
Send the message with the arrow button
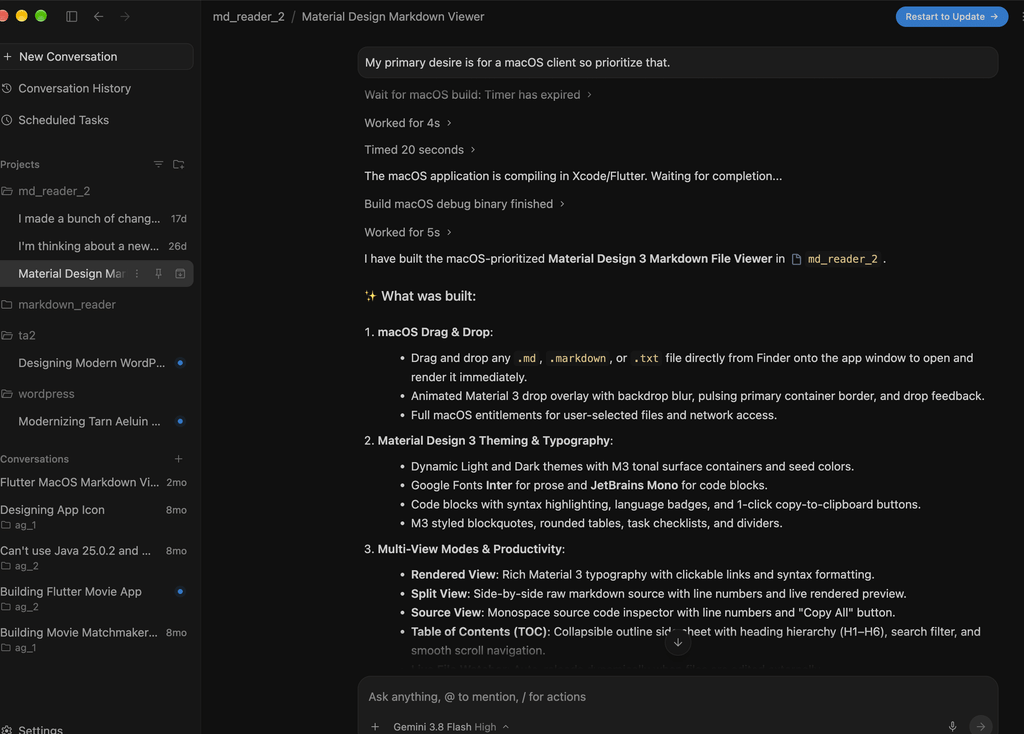coord(980,726)
